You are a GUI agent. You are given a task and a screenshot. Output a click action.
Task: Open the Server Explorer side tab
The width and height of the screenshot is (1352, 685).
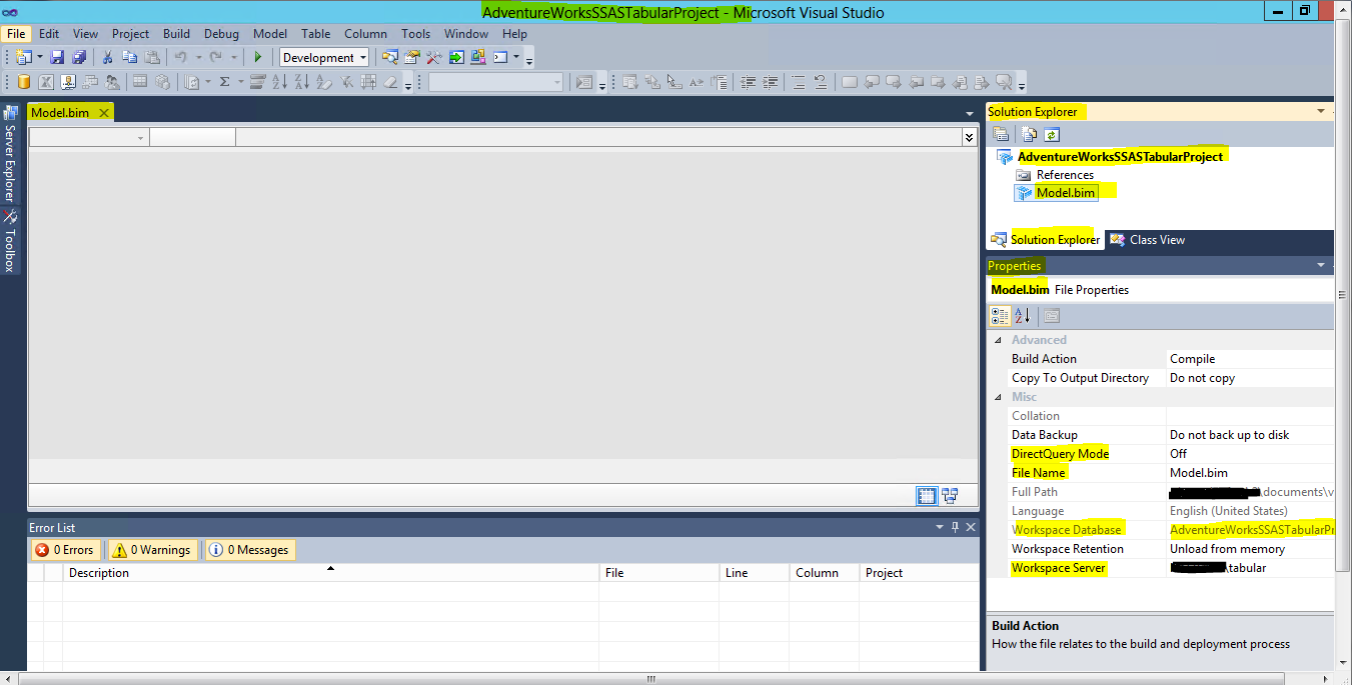click(10, 152)
